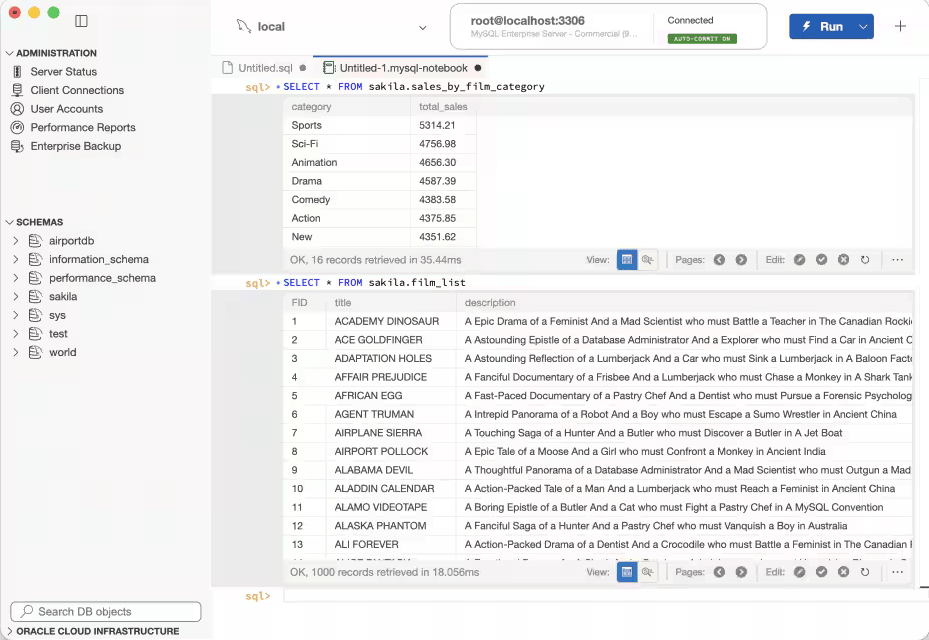Screen dimensions: 929x640
Task: Select preview view icon for sales_by_film_category result
Action: coord(648,260)
